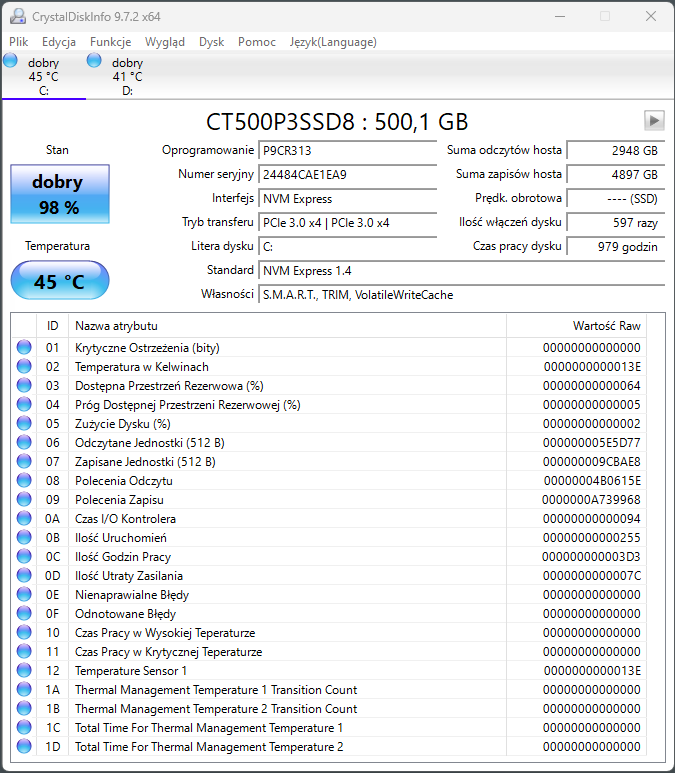Open the Dysk menu
The image size is (675, 773).
pyautogui.click(x=211, y=42)
